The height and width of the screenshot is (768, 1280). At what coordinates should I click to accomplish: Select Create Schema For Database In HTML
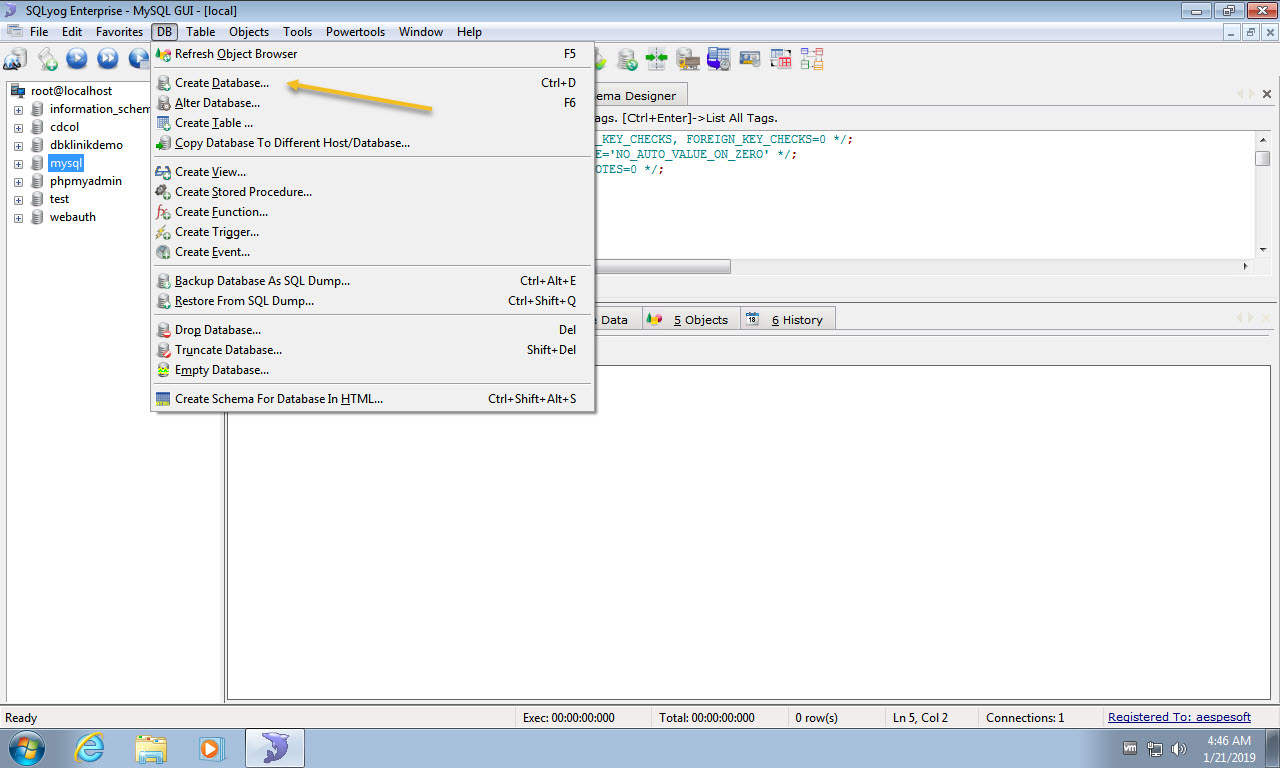click(373, 399)
